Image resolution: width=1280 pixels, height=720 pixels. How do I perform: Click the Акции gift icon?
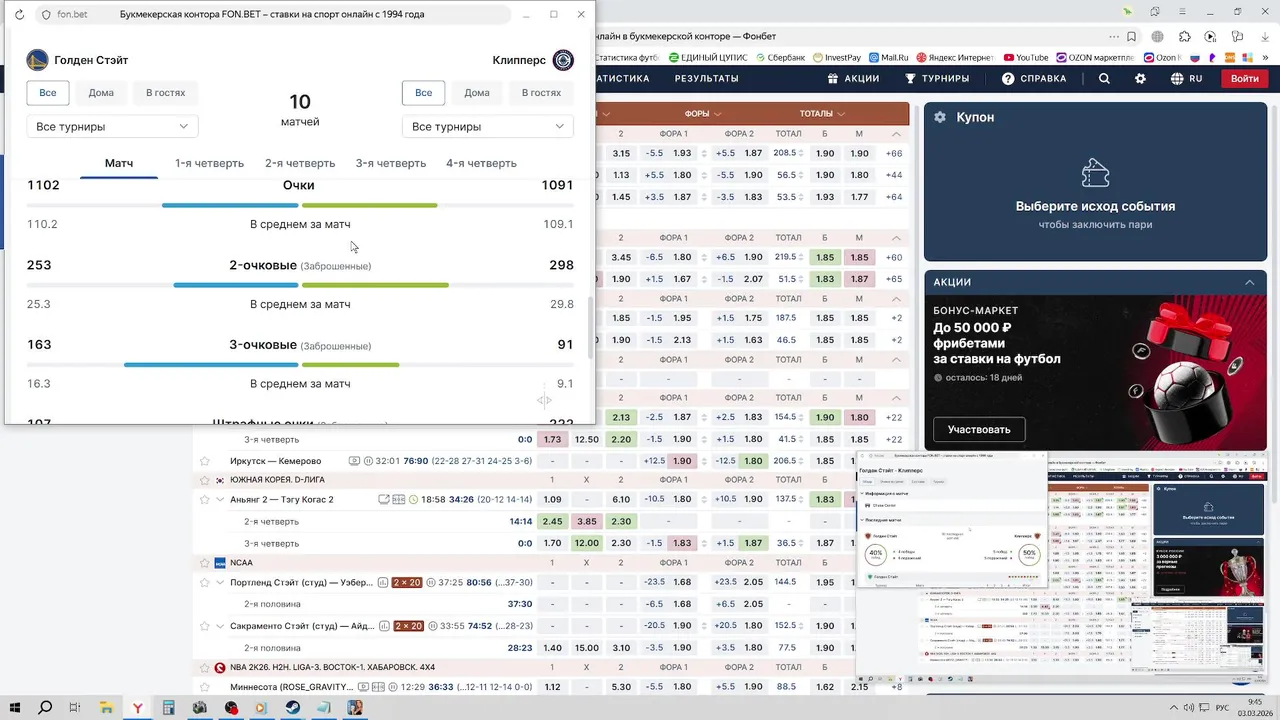[x=833, y=79]
